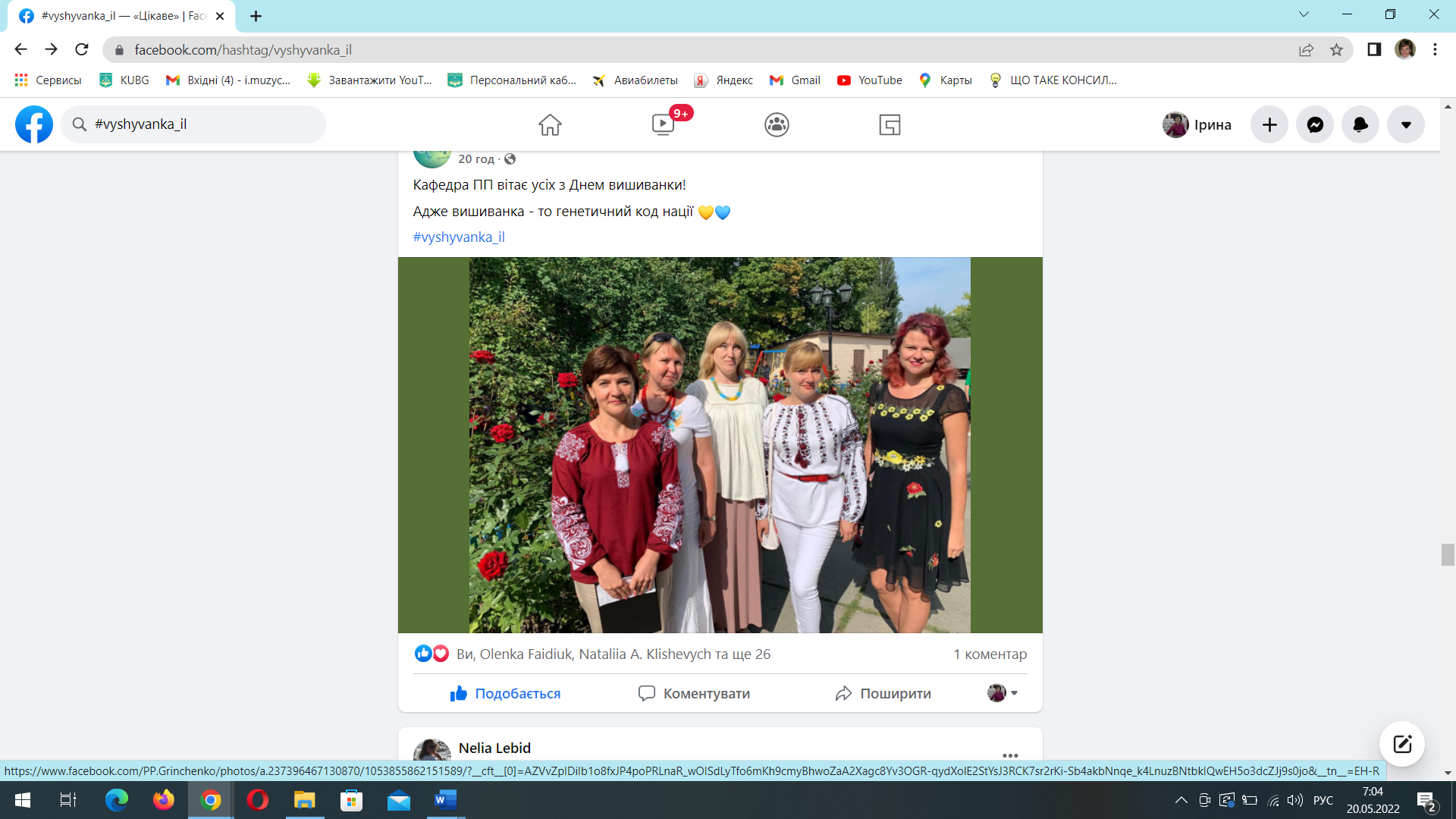Toggle the Подобається like button
Image resolution: width=1456 pixels, height=819 pixels.
click(x=505, y=693)
